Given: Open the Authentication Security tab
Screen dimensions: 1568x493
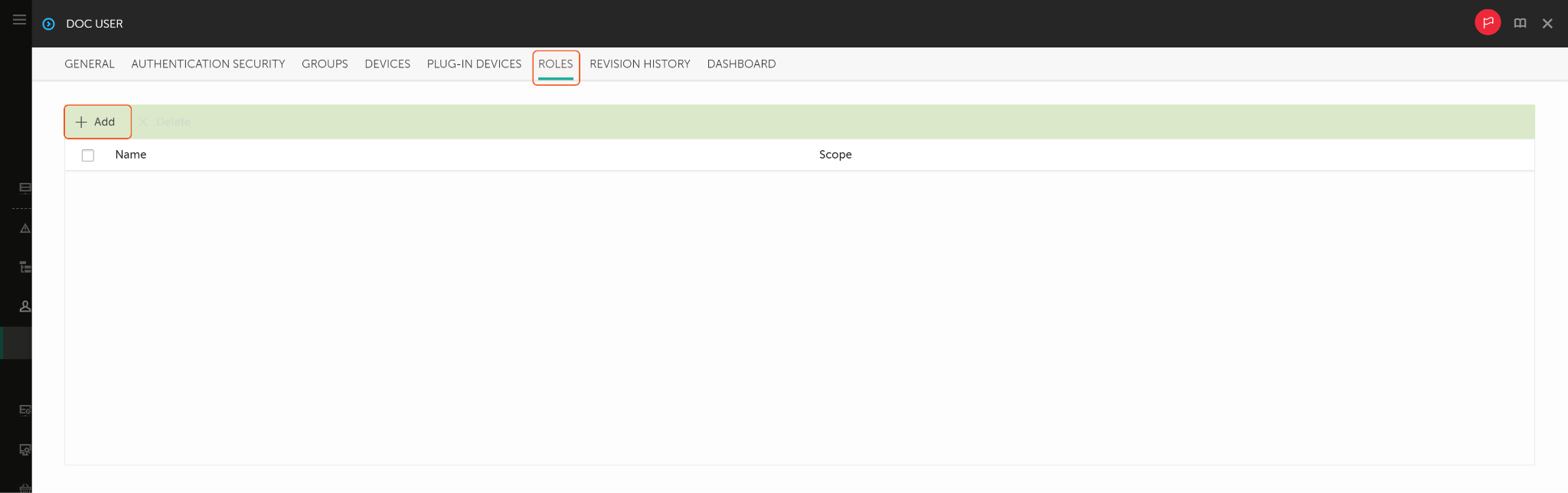Looking at the screenshot, I should [x=208, y=64].
